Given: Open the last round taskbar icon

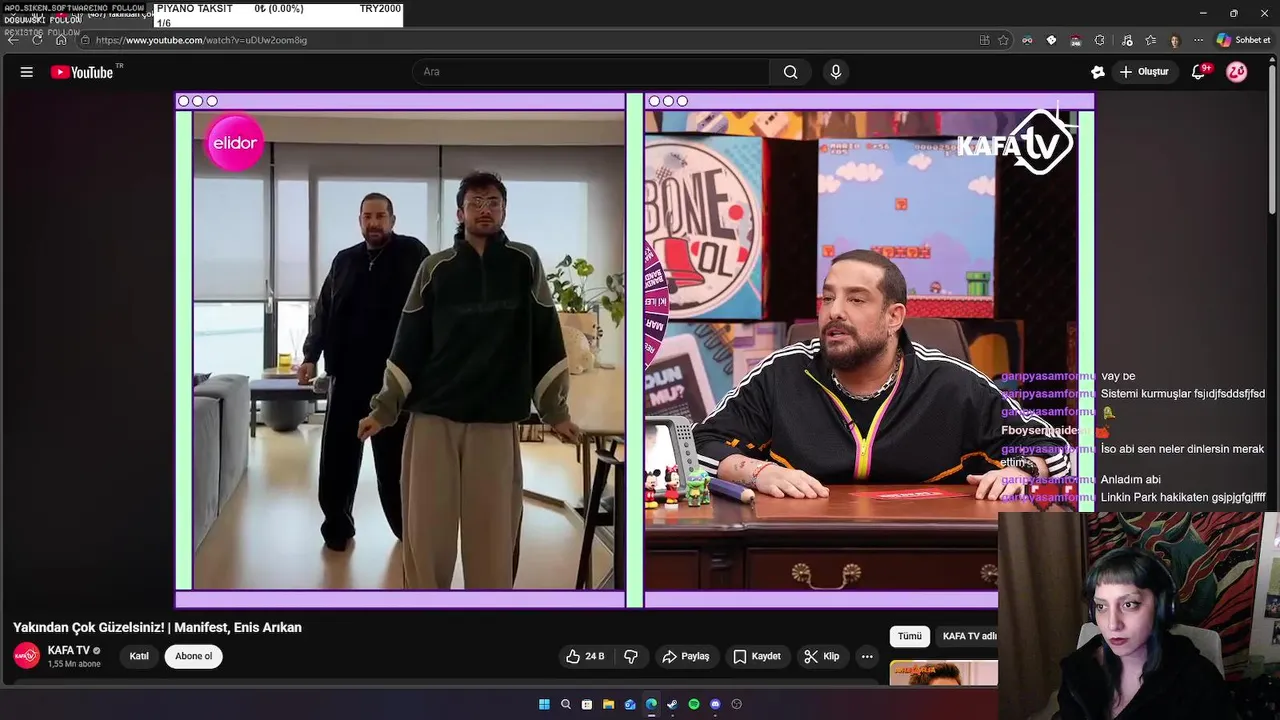Looking at the screenshot, I should pyautogui.click(x=737, y=704).
